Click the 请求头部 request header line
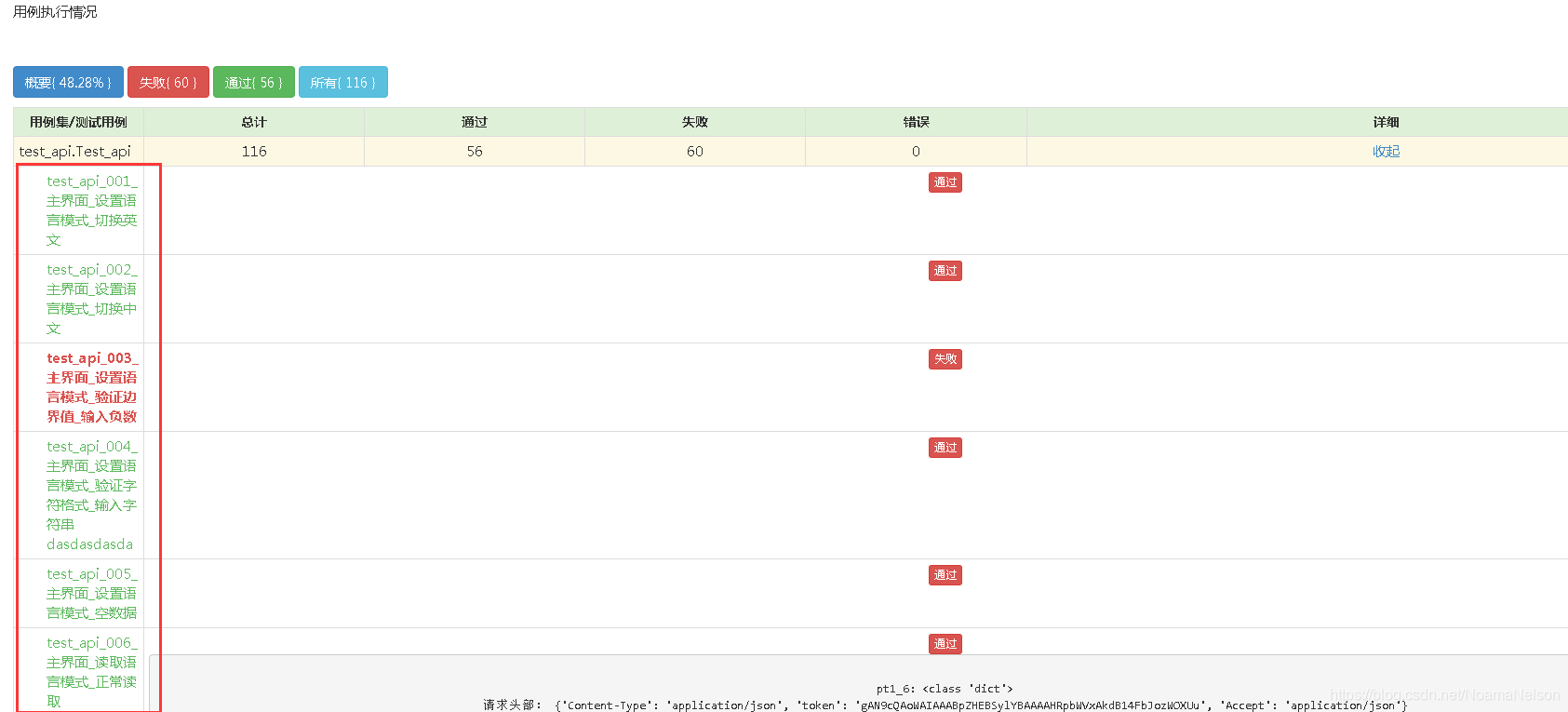Screen dimensions: 1568x712 945,705
